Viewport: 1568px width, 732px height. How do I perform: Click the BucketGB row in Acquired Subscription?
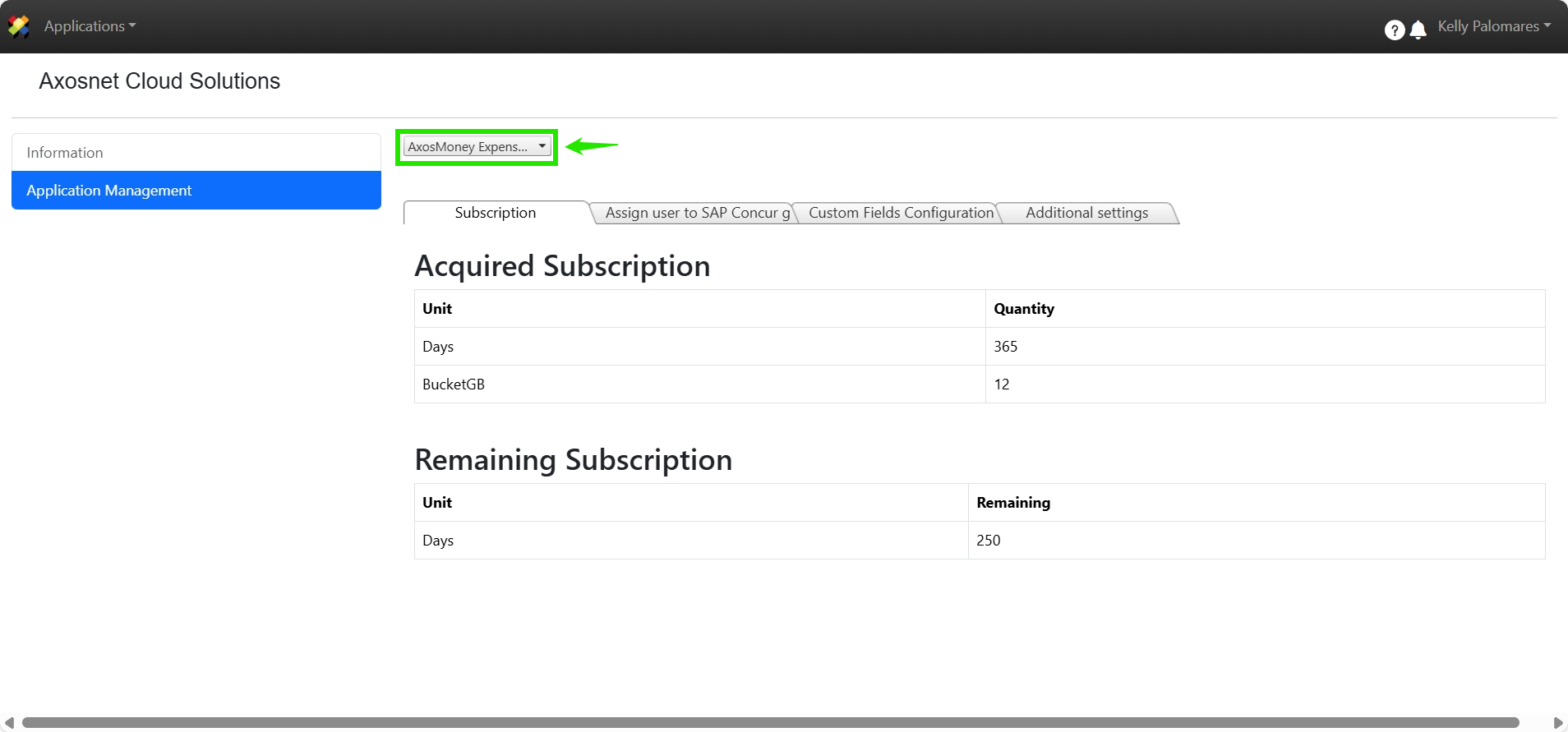pyautogui.click(x=454, y=384)
